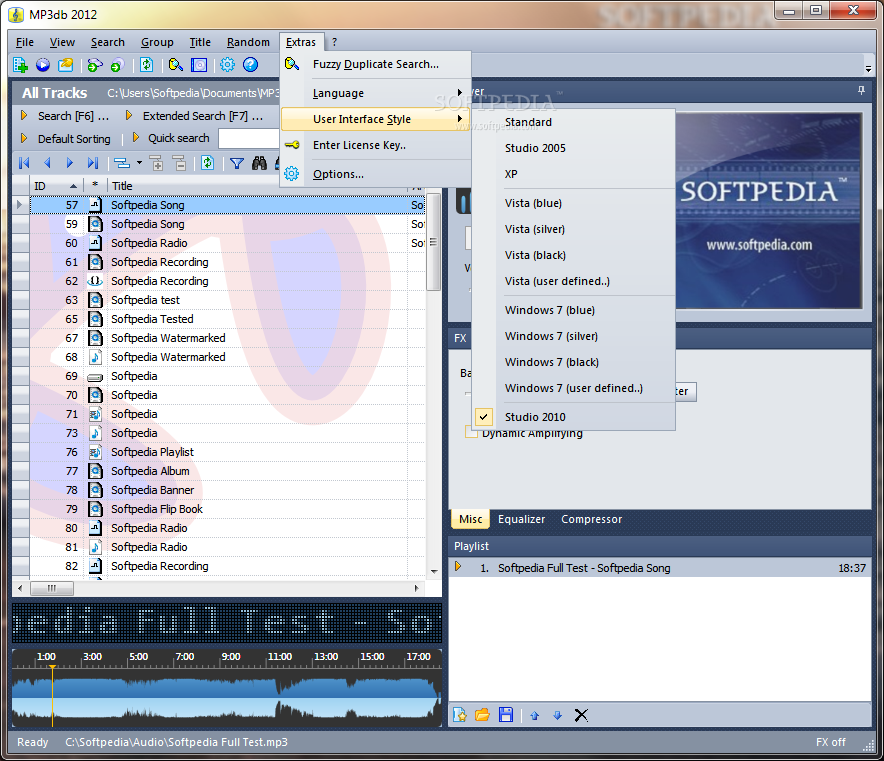Screen dimensions: 884x761
Task: Switch to the Compressor tab
Action: tap(591, 519)
